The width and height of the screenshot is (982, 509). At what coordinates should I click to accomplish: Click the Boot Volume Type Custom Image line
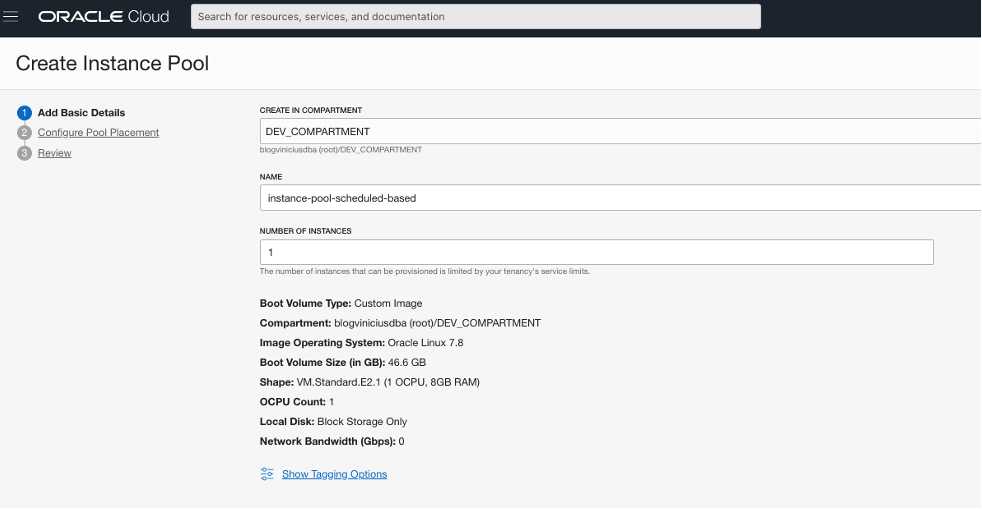[341, 303]
